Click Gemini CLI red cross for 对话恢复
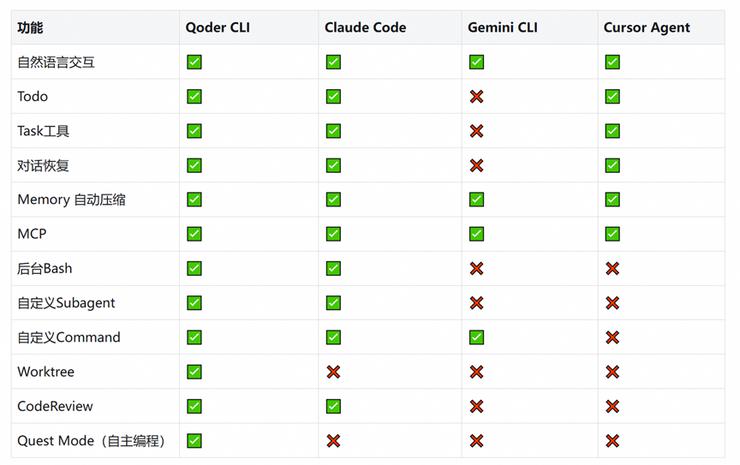Screen dimensions: 740x465 coord(477,165)
